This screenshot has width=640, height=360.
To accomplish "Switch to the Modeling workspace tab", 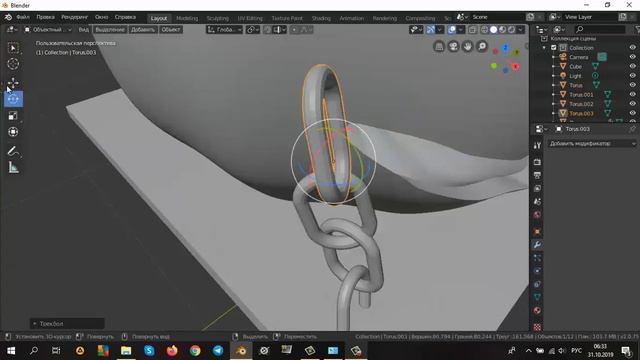I will tap(187, 18).
